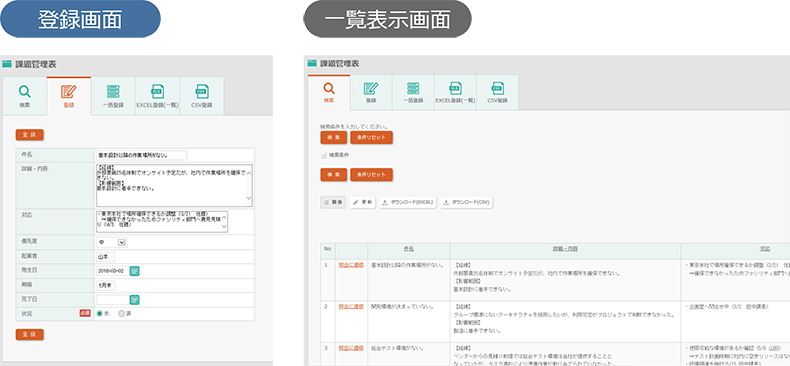Open the 照会に遷移 link for row 2
The width and height of the screenshot is (790, 366).
pos(351,306)
